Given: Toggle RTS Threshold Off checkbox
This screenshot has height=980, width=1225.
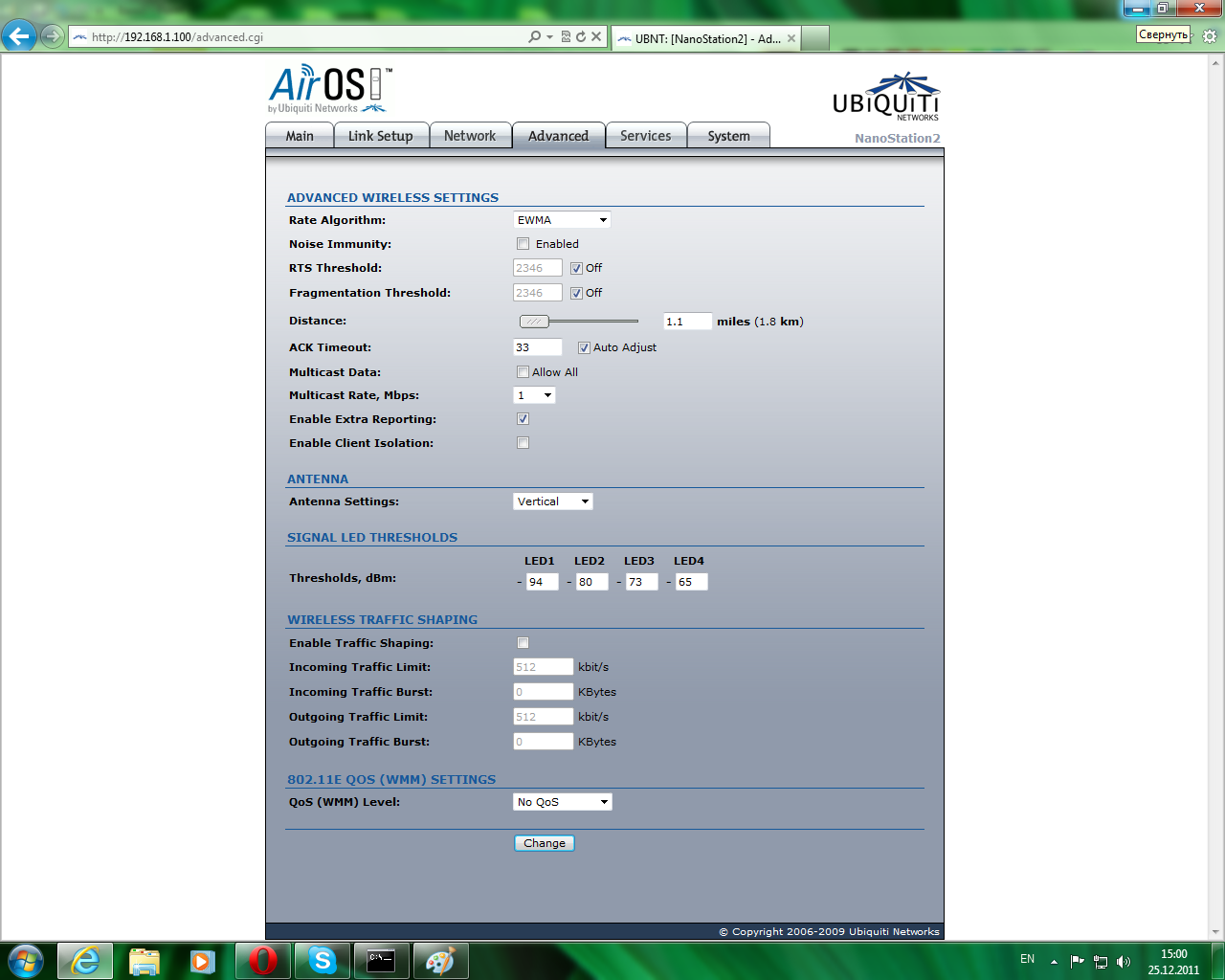Looking at the screenshot, I should coord(576,268).
